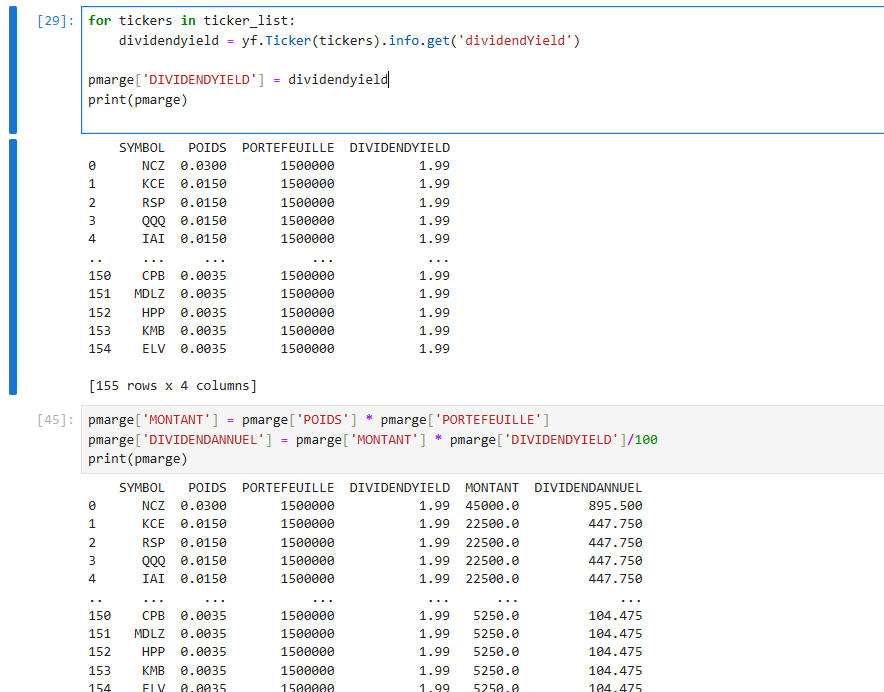Click the MONTANT column header in the second output
884x692 pixels.
tap(492, 488)
